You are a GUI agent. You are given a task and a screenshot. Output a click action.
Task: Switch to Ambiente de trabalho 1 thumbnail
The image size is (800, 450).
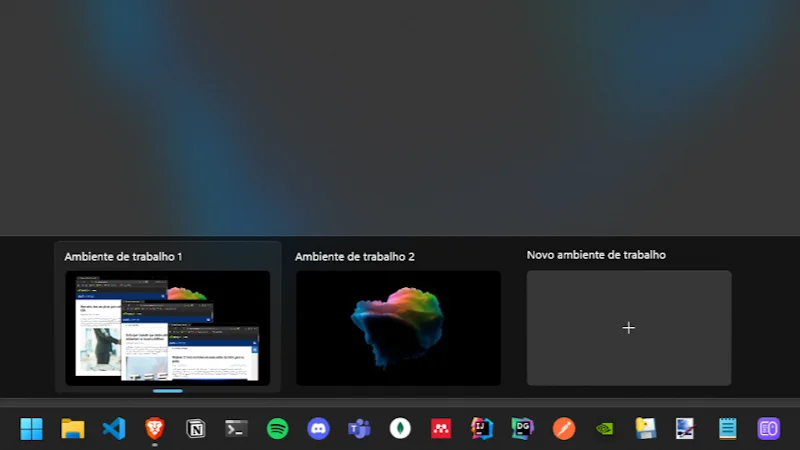167,327
